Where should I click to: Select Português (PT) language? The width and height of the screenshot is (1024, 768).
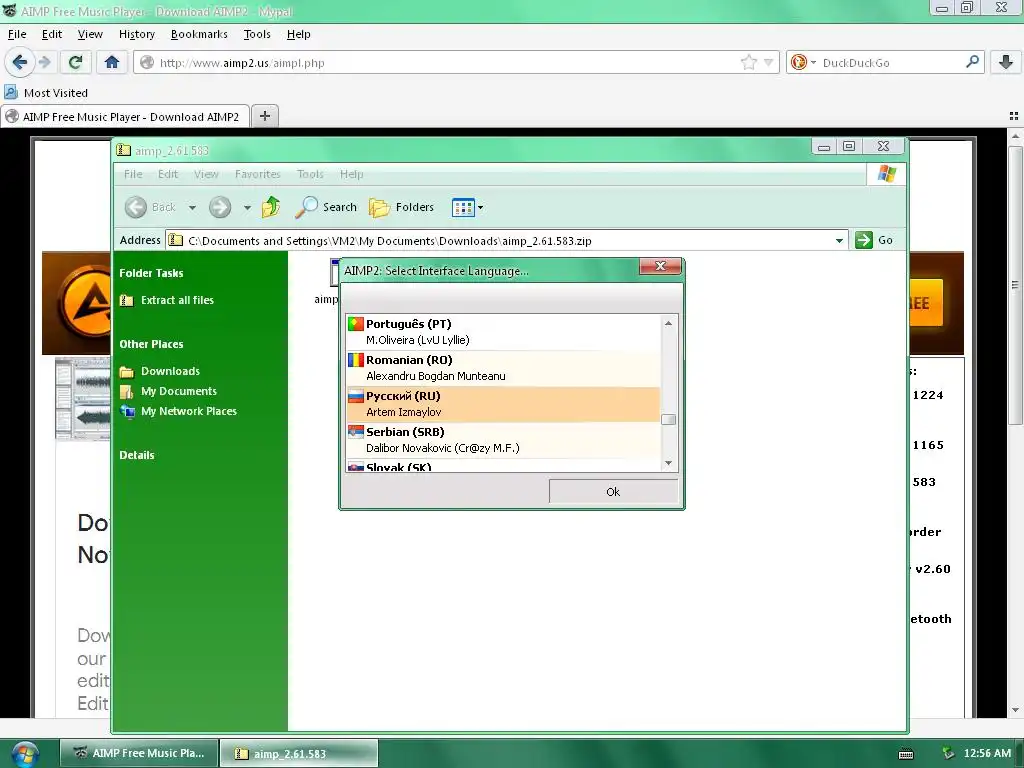point(503,332)
